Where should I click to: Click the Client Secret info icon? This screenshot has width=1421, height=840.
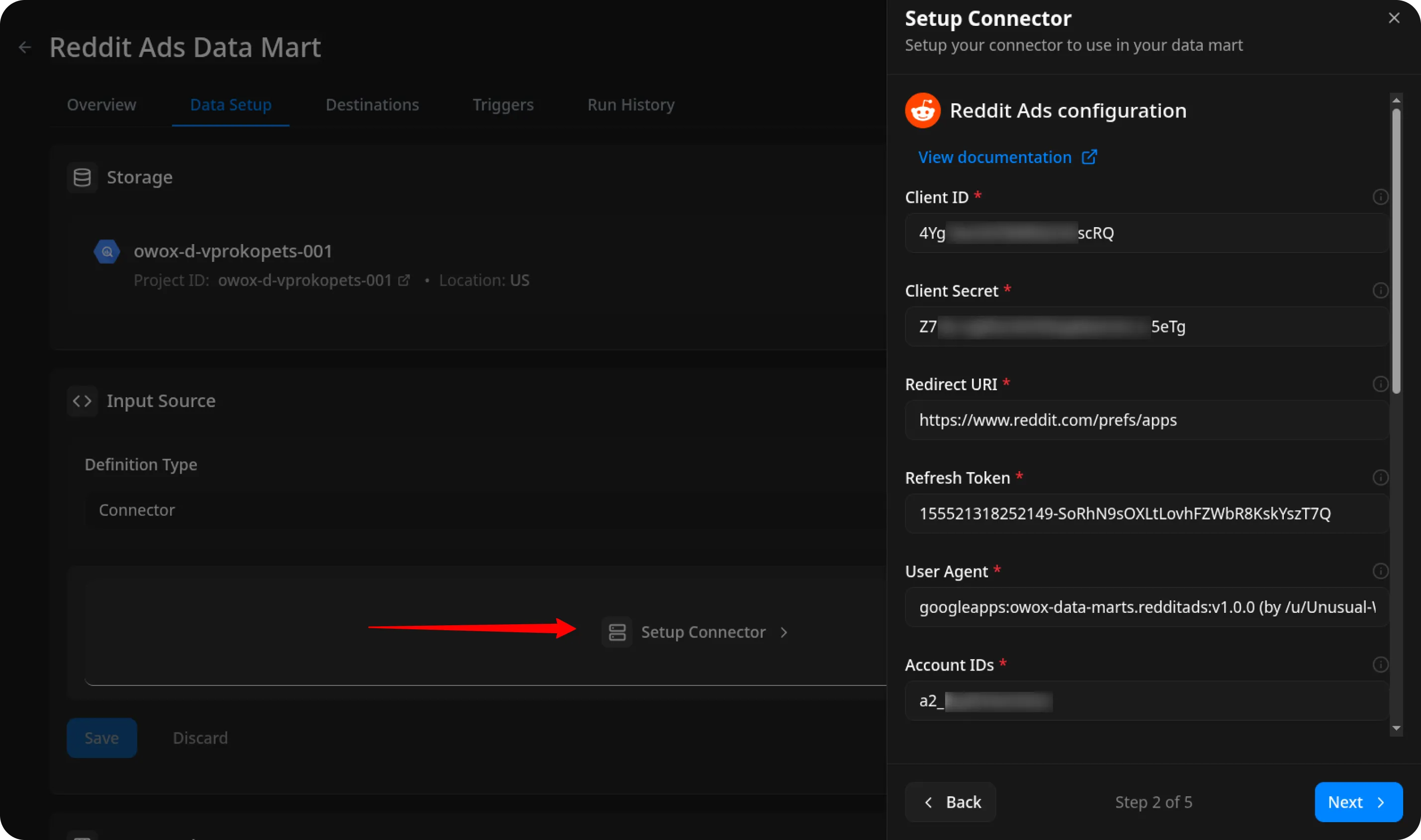coord(1380,290)
